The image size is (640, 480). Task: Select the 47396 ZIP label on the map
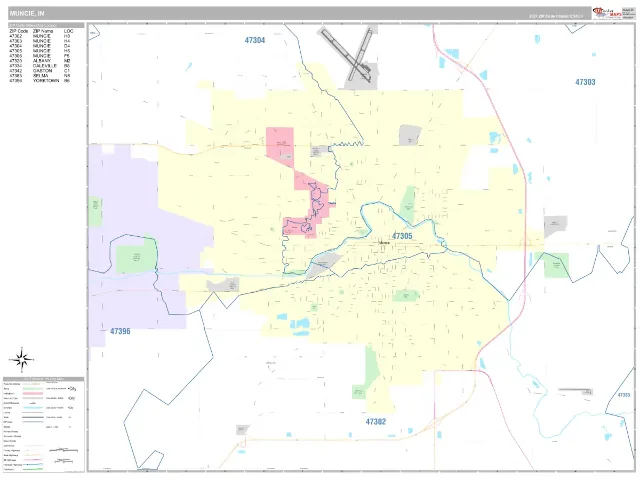pos(120,331)
